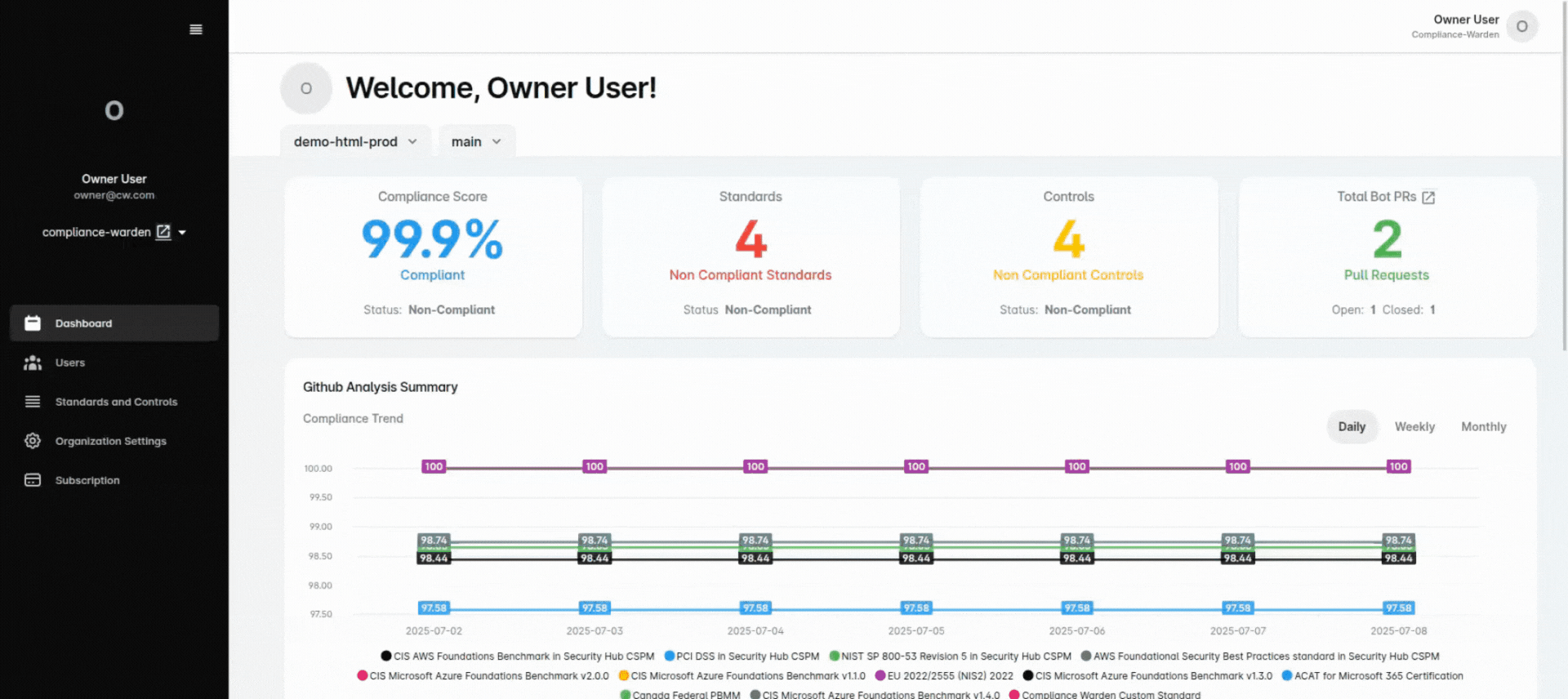
Task: Expand the compliance-warden organization dropdown arrow
Action: (182, 233)
